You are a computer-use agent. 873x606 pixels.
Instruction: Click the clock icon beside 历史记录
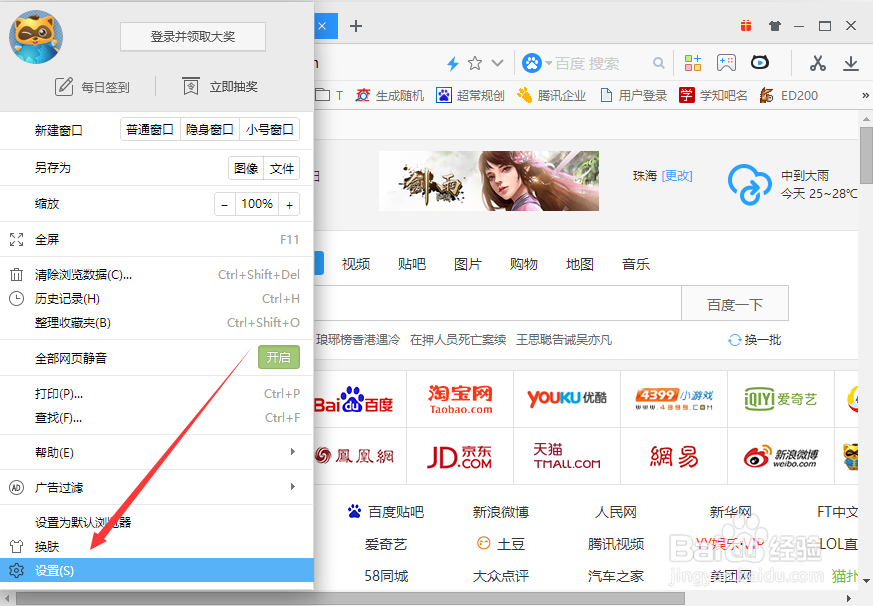coord(14,298)
